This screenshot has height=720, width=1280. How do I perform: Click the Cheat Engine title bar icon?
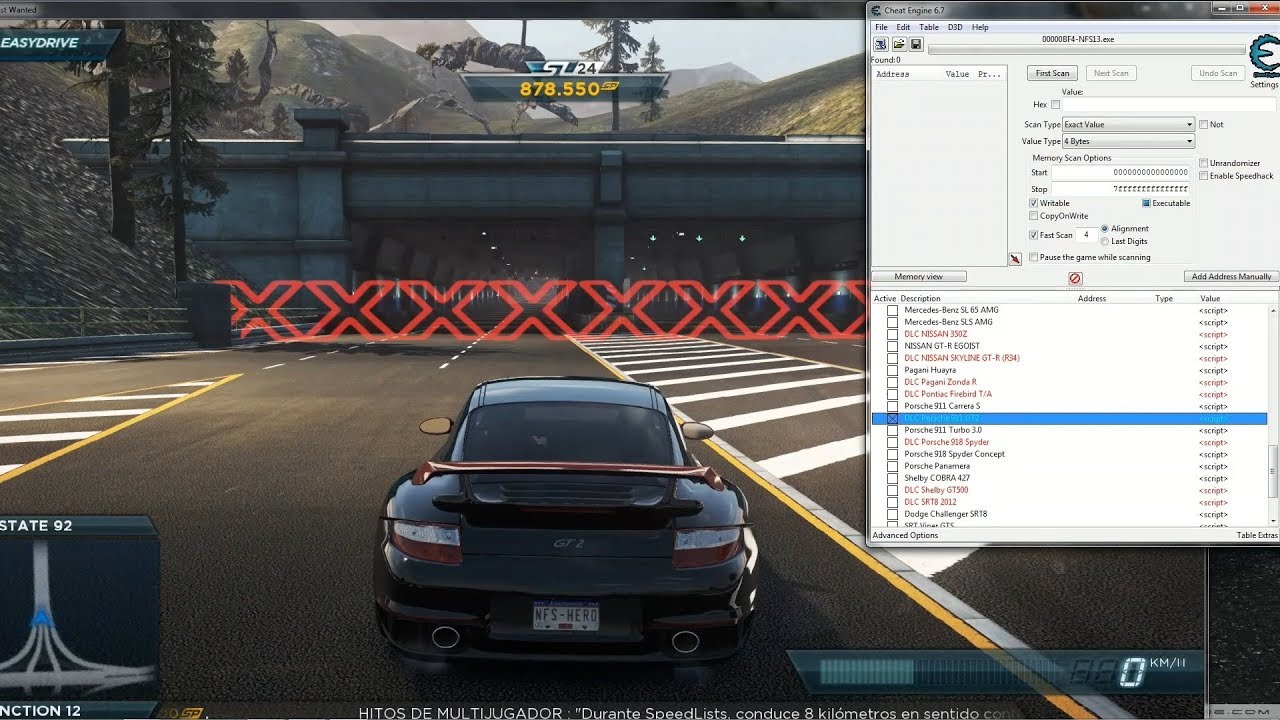pyautogui.click(x=876, y=10)
